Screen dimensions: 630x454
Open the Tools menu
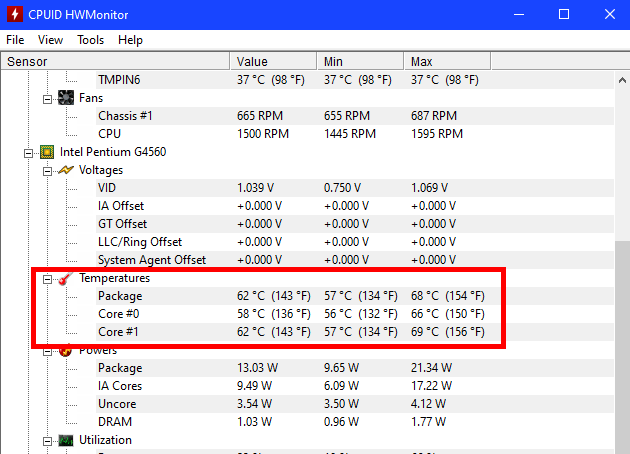(x=90, y=40)
